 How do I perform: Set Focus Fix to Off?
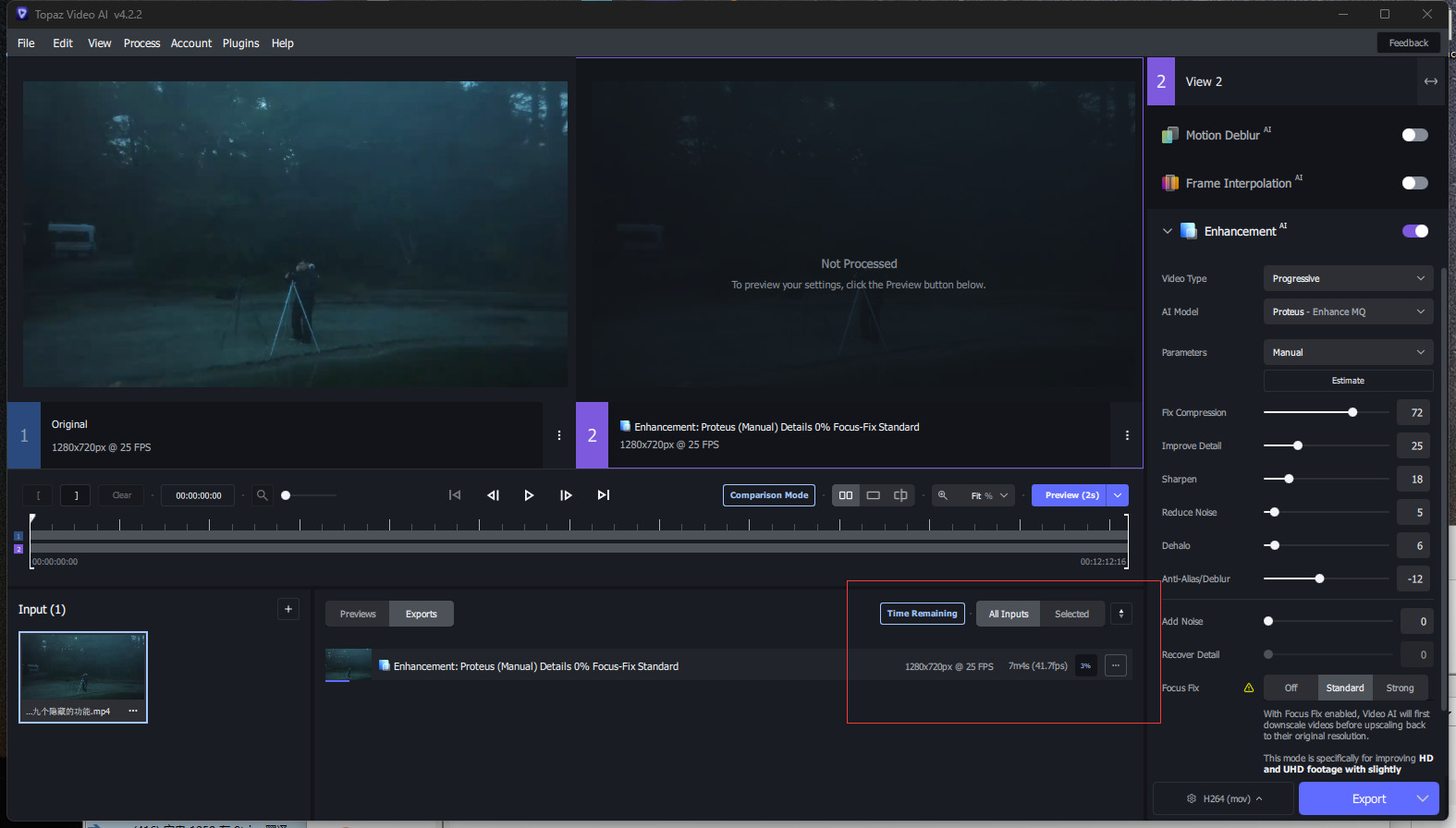1291,688
